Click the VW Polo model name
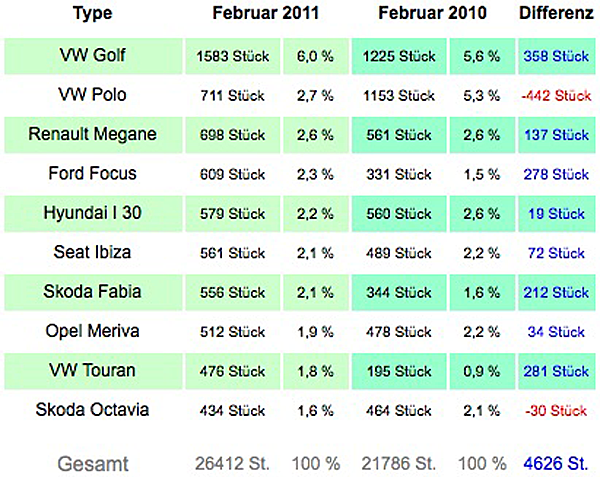The image size is (600, 477). 92,95
